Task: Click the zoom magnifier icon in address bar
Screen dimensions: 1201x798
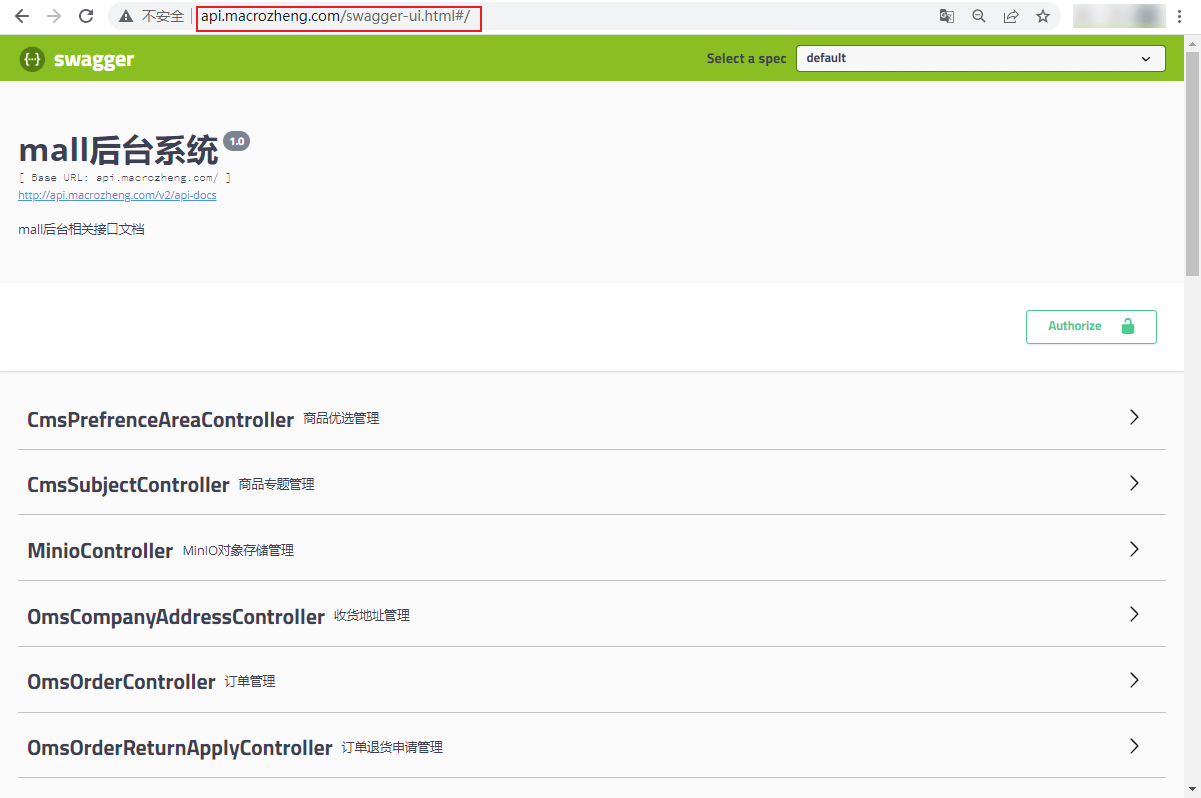Action: tap(979, 16)
